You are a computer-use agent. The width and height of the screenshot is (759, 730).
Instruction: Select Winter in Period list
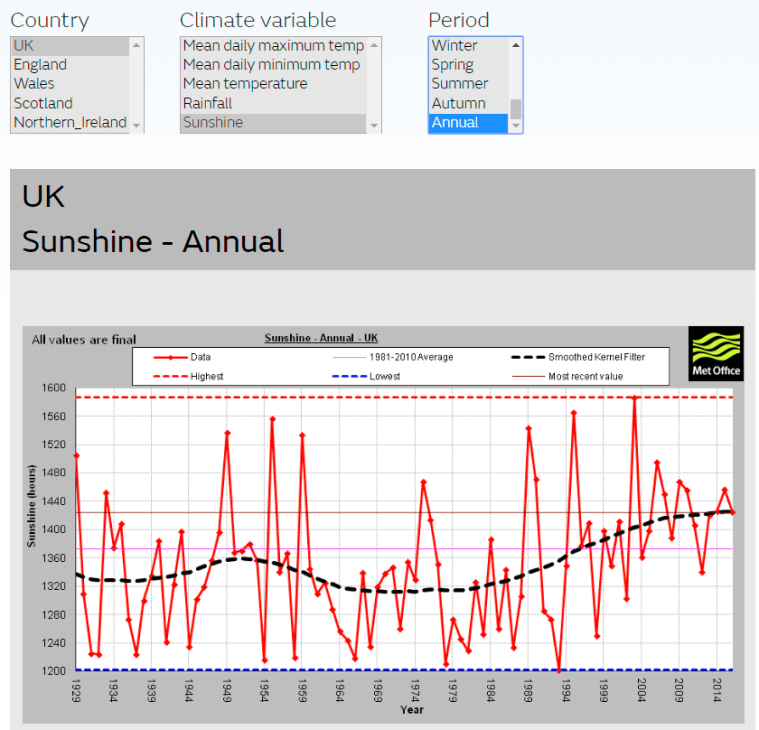click(454, 46)
